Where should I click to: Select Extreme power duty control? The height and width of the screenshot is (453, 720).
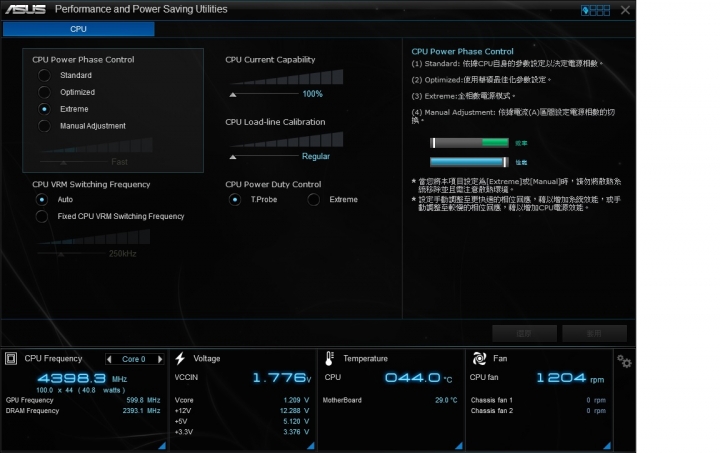(x=314, y=200)
